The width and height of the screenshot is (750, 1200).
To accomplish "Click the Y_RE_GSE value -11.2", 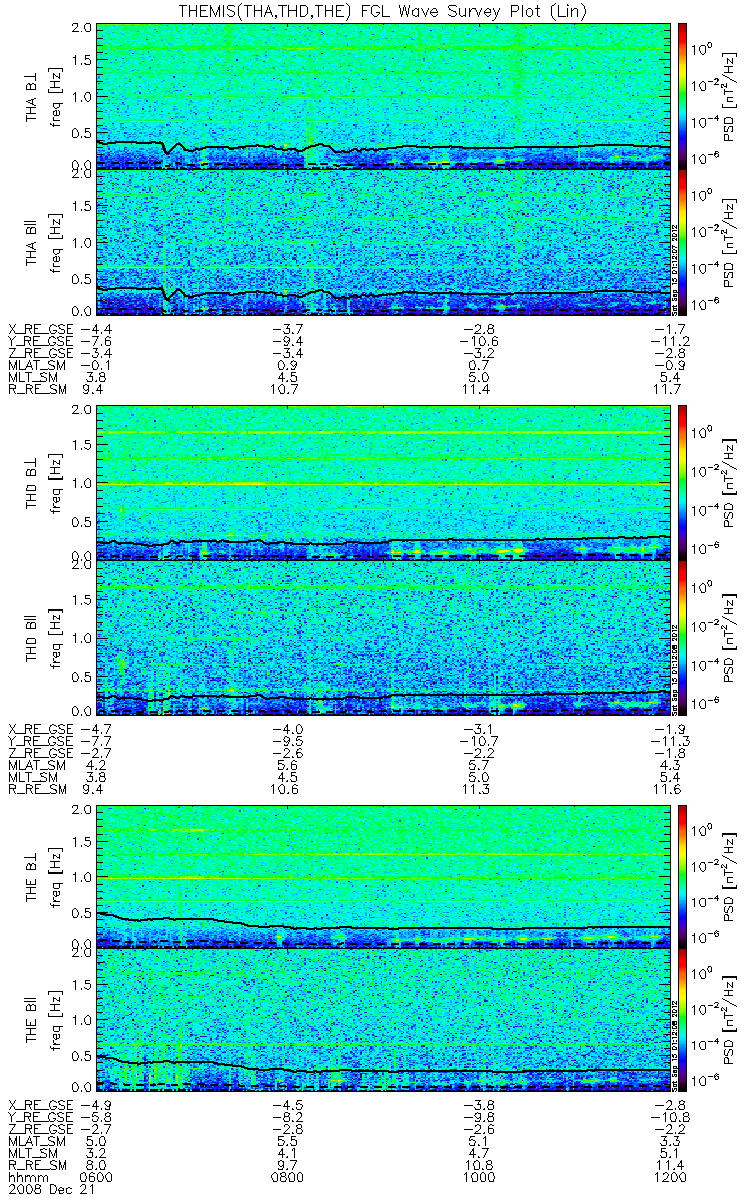I will point(668,341).
